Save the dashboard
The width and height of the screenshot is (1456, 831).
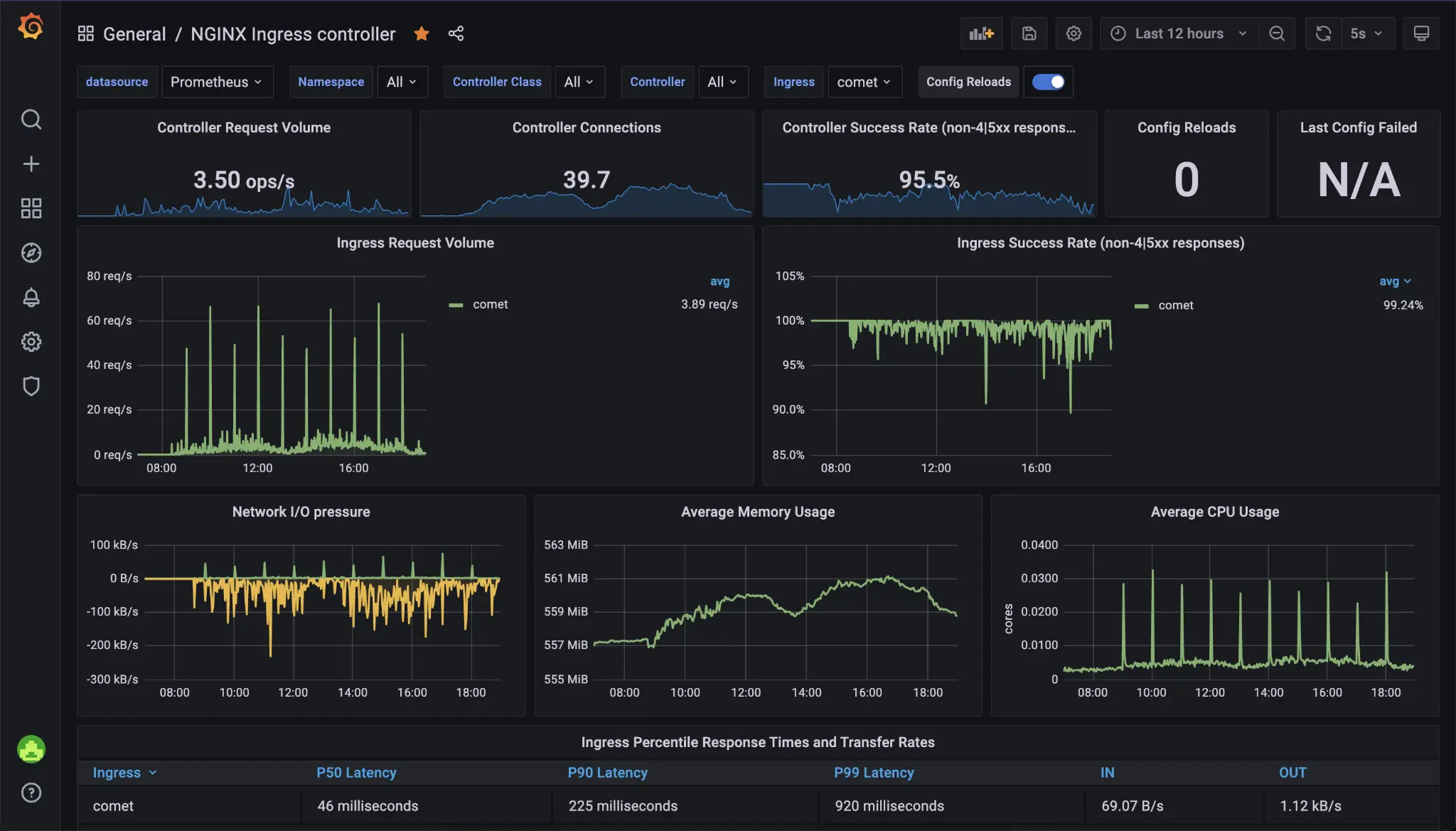tap(1029, 33)
